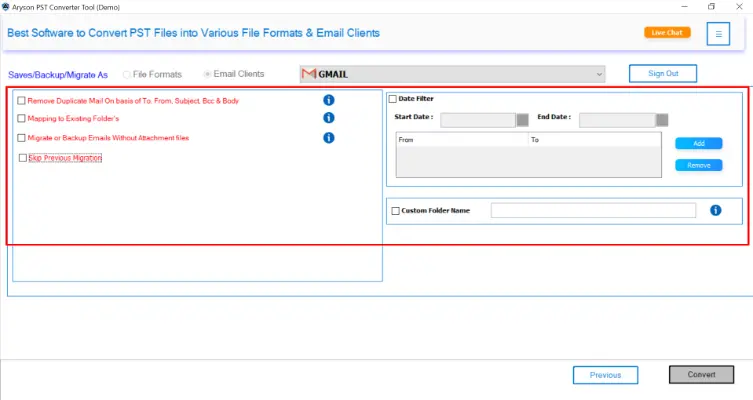Click Saves/Backup/Migrate As label
Screen dimensions: 753x400
58,75
